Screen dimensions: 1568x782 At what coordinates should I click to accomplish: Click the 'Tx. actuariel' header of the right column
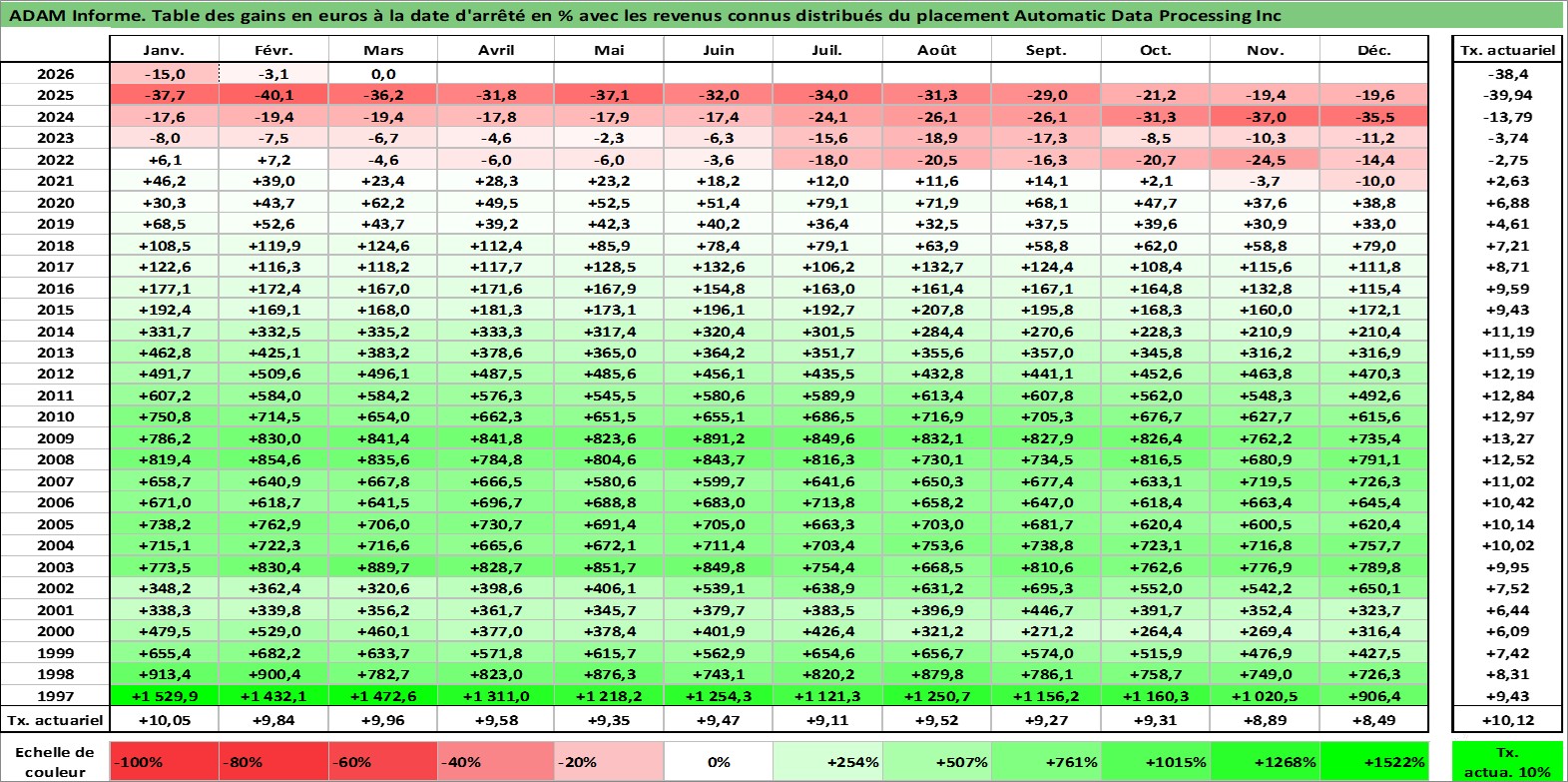[x=1507, y=50]
